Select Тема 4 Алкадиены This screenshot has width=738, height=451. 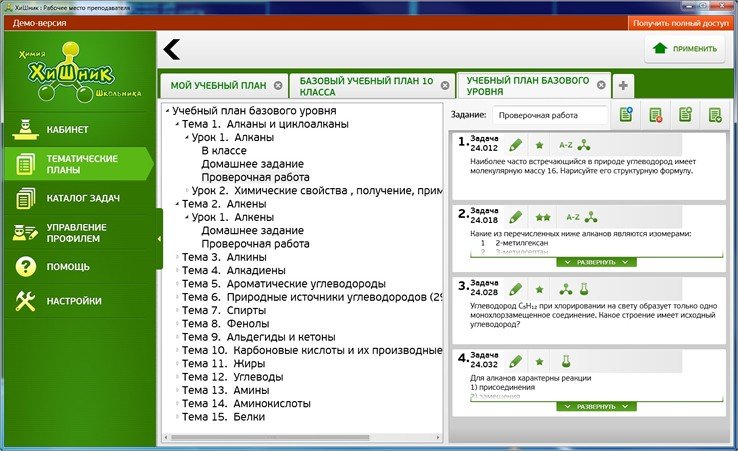234,270
